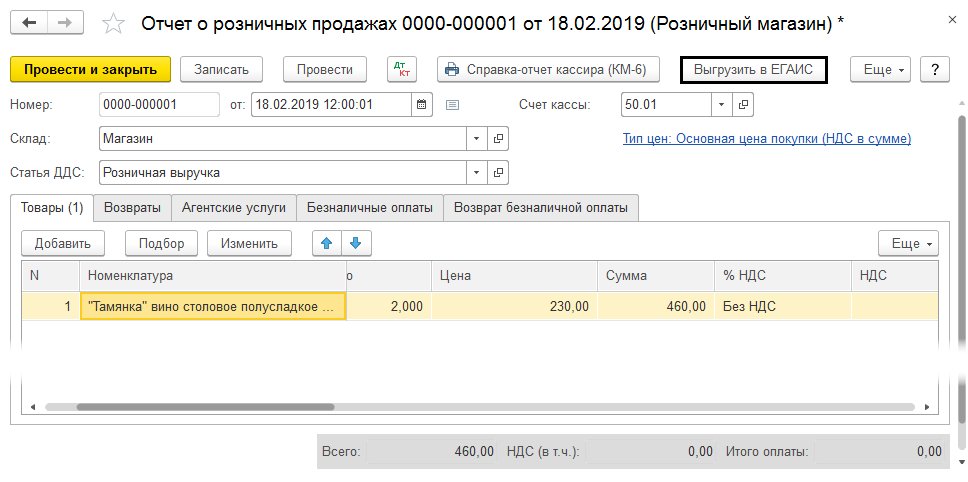Move the selected row down

tap(355, 243)
